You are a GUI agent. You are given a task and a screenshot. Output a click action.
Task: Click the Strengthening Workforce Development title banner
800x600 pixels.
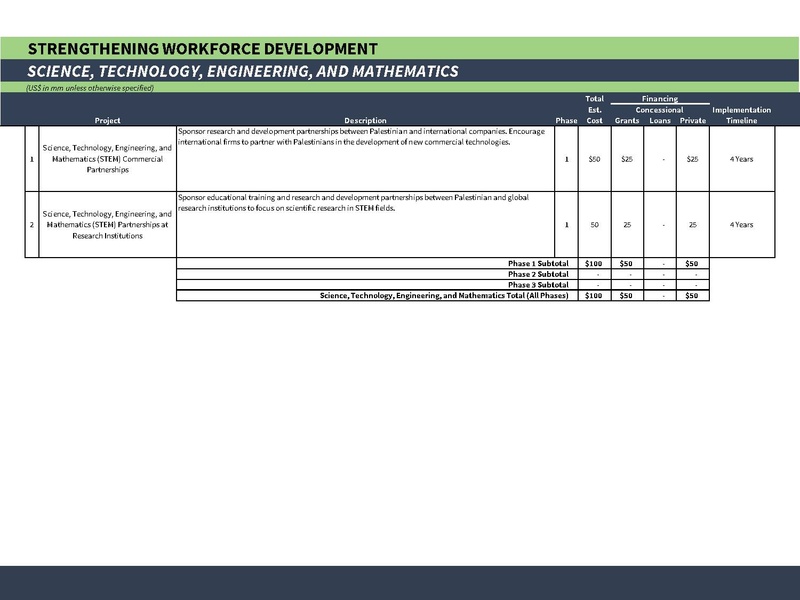click(x=203, y=48)
